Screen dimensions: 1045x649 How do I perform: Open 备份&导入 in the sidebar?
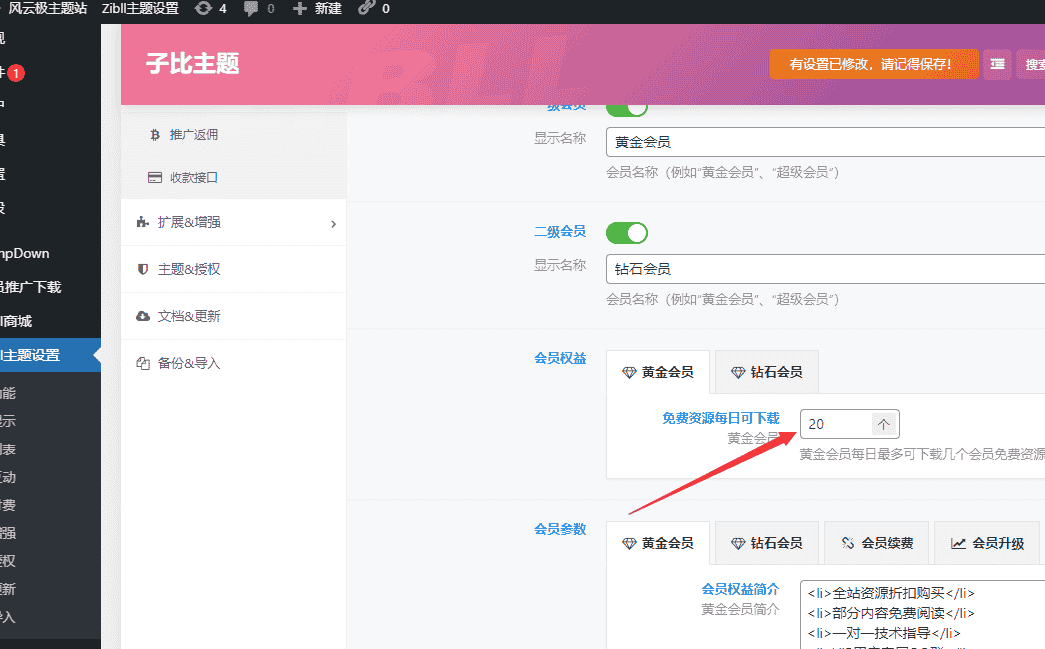point(188,363)
